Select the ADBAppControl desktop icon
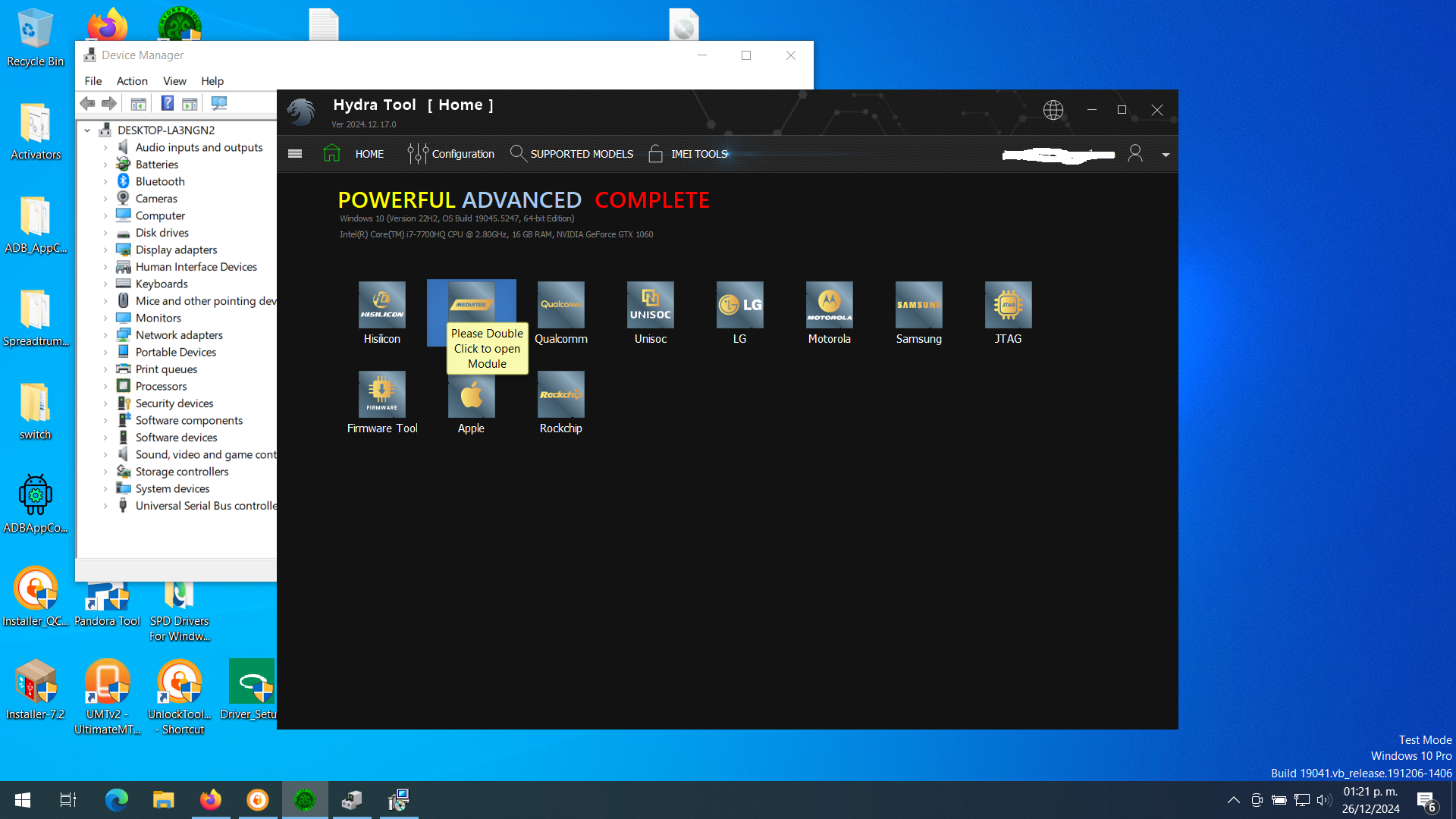This screenshot has height=819, width=1456. coord(35,504)
